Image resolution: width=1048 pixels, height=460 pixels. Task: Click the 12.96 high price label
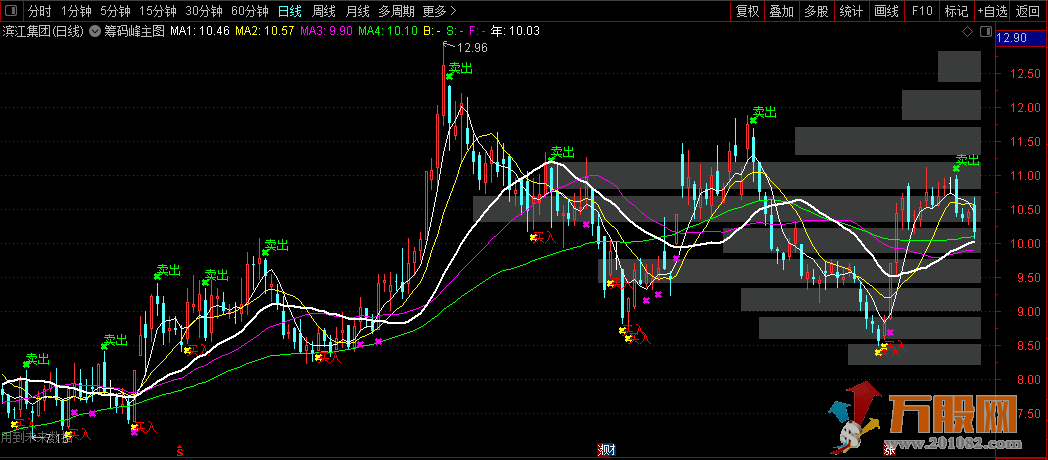click(472, 47)
